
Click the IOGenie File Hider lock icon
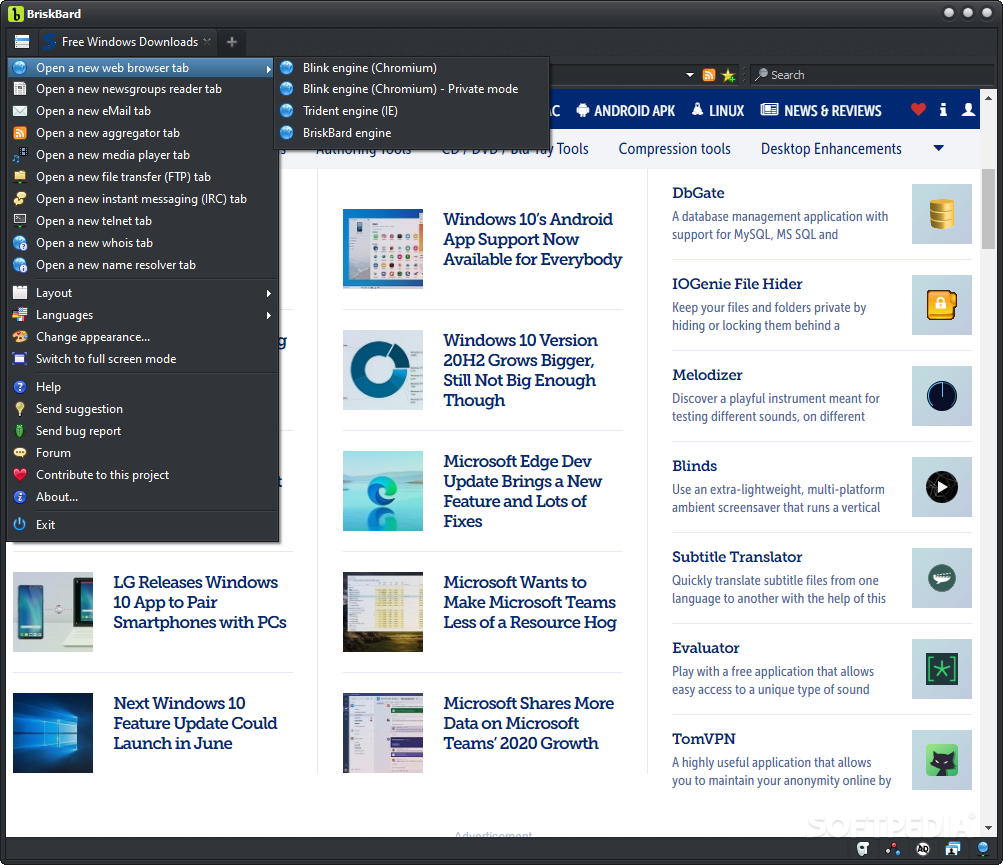pyautogui.click(x=942, y=305)
